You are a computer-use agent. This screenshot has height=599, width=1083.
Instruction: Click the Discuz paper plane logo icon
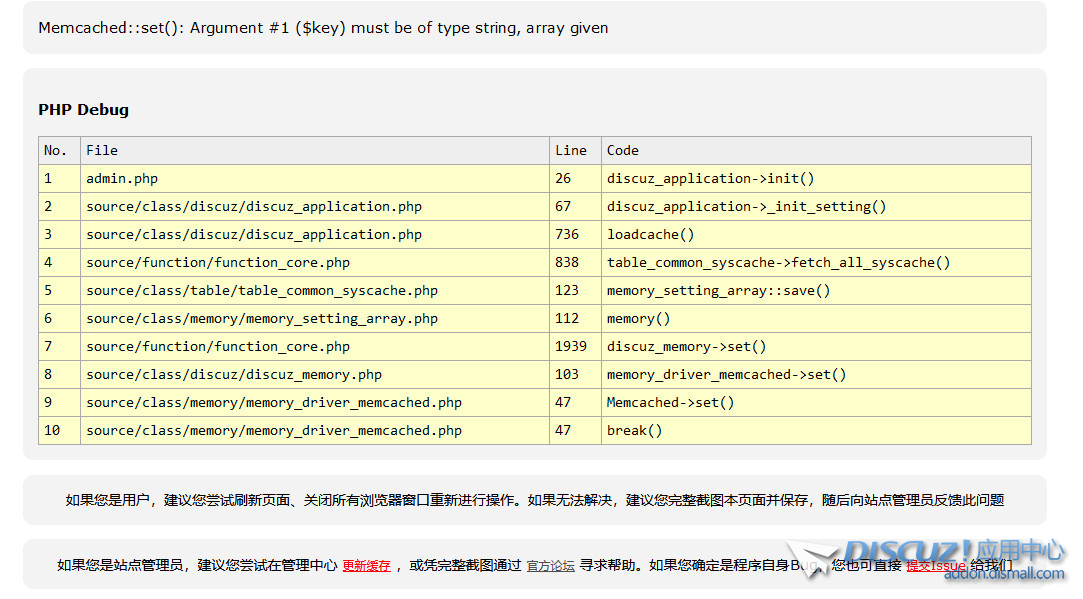812,558
